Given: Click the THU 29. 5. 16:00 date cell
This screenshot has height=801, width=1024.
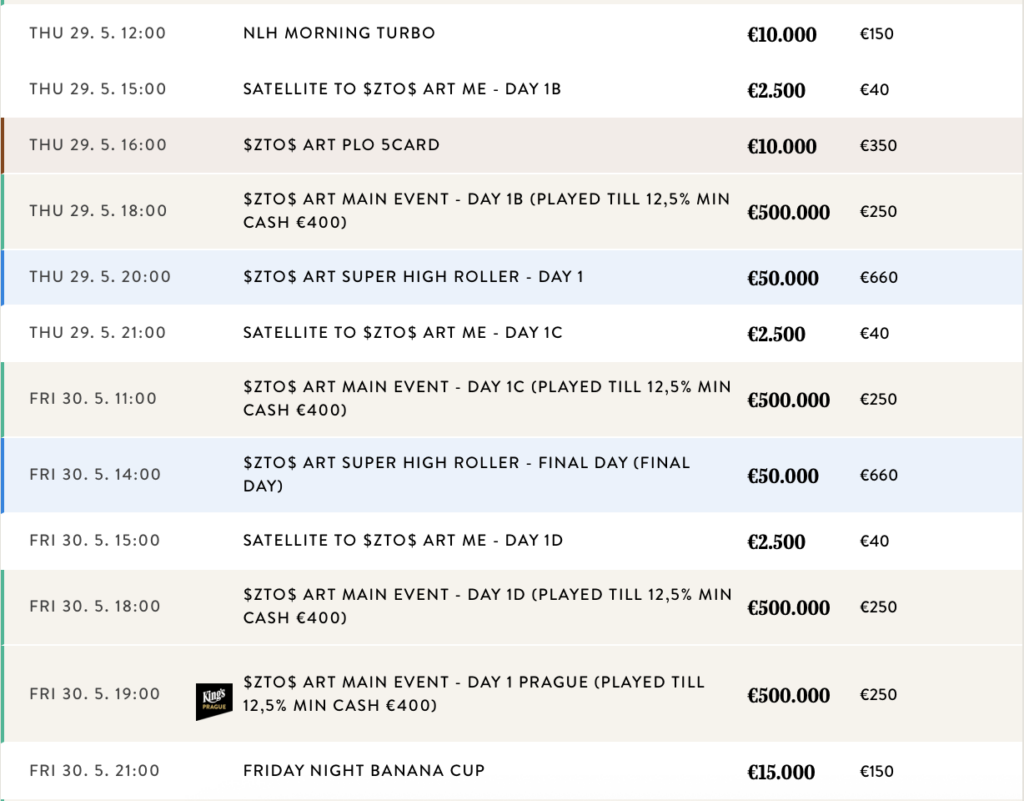Looking at the screenshot, I should pos(98,145).
